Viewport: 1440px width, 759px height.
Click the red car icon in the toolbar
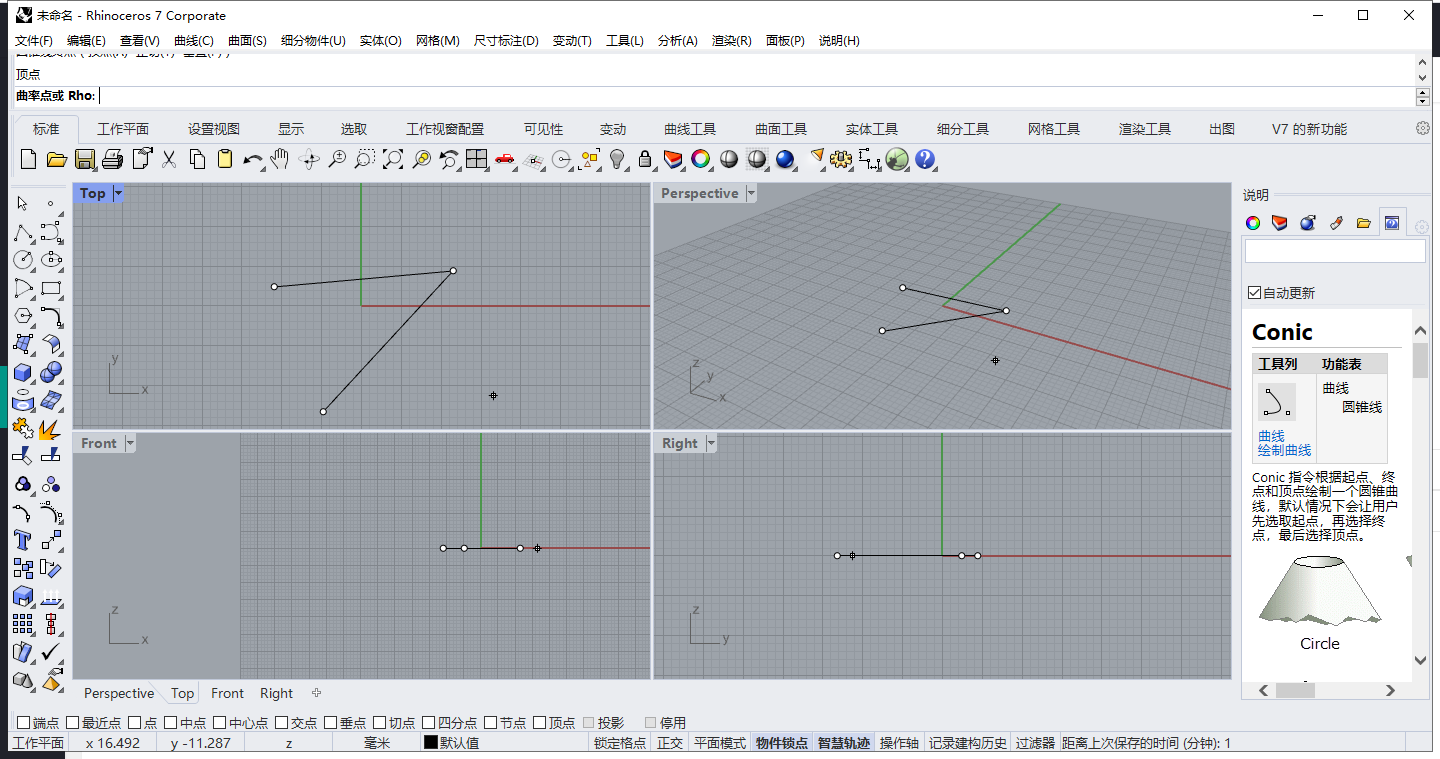coord(505,159)
